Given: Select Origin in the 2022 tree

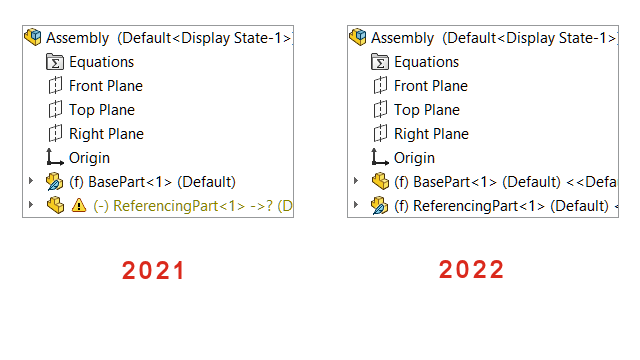Looking at the screenshot, I should [x=414, y=158].
